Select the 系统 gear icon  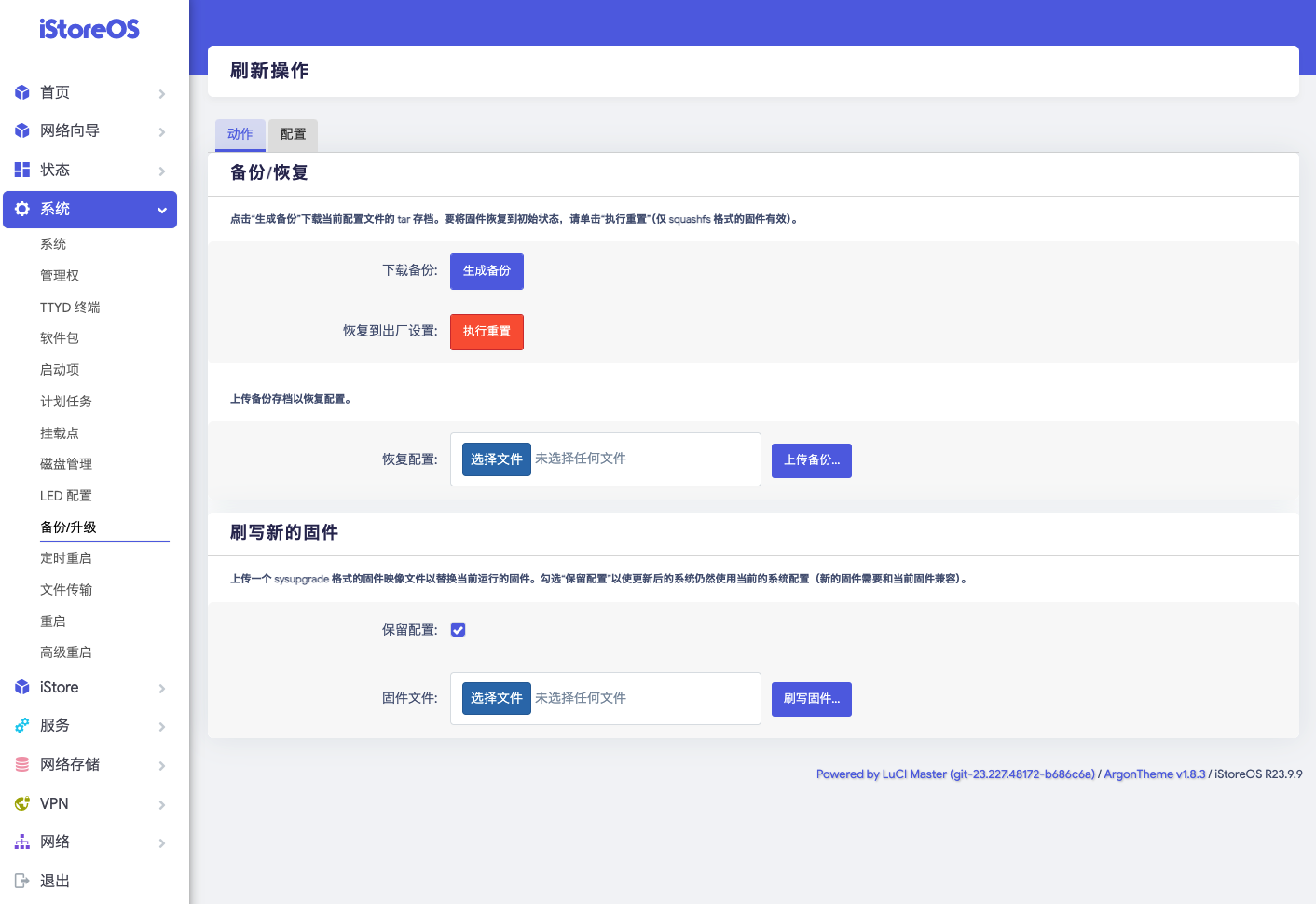pyautogui.click(x=21, y=209)
